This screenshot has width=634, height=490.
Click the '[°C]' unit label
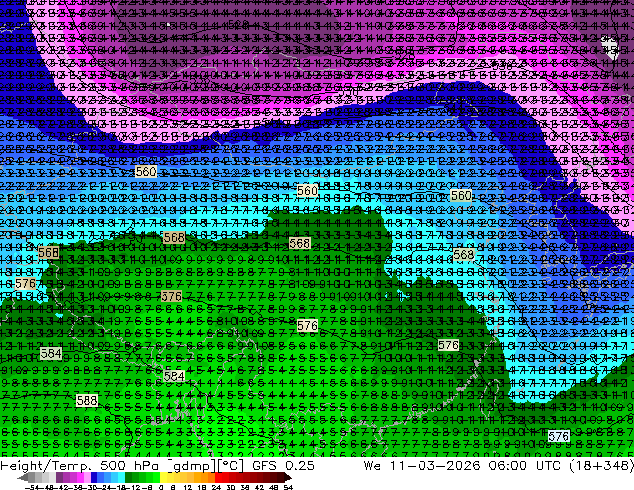click(231, 466)
